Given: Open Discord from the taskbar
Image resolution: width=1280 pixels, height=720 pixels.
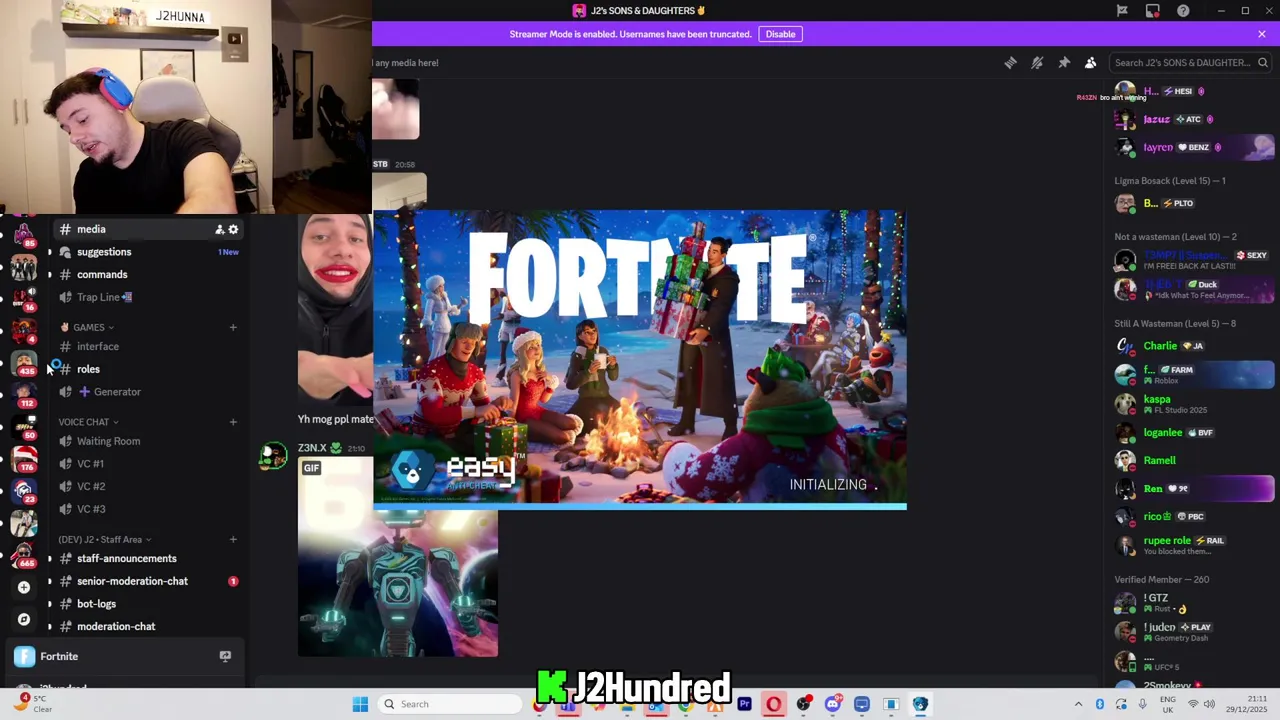Looking at the screenshot, I should pyautogui.click(x=832, y=704).
